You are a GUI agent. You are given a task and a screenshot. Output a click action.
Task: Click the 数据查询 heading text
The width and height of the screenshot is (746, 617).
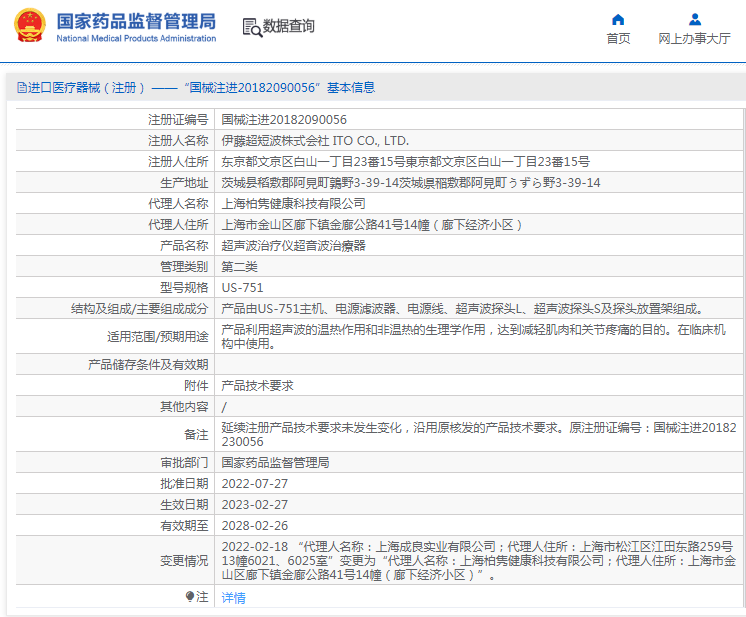288,27
